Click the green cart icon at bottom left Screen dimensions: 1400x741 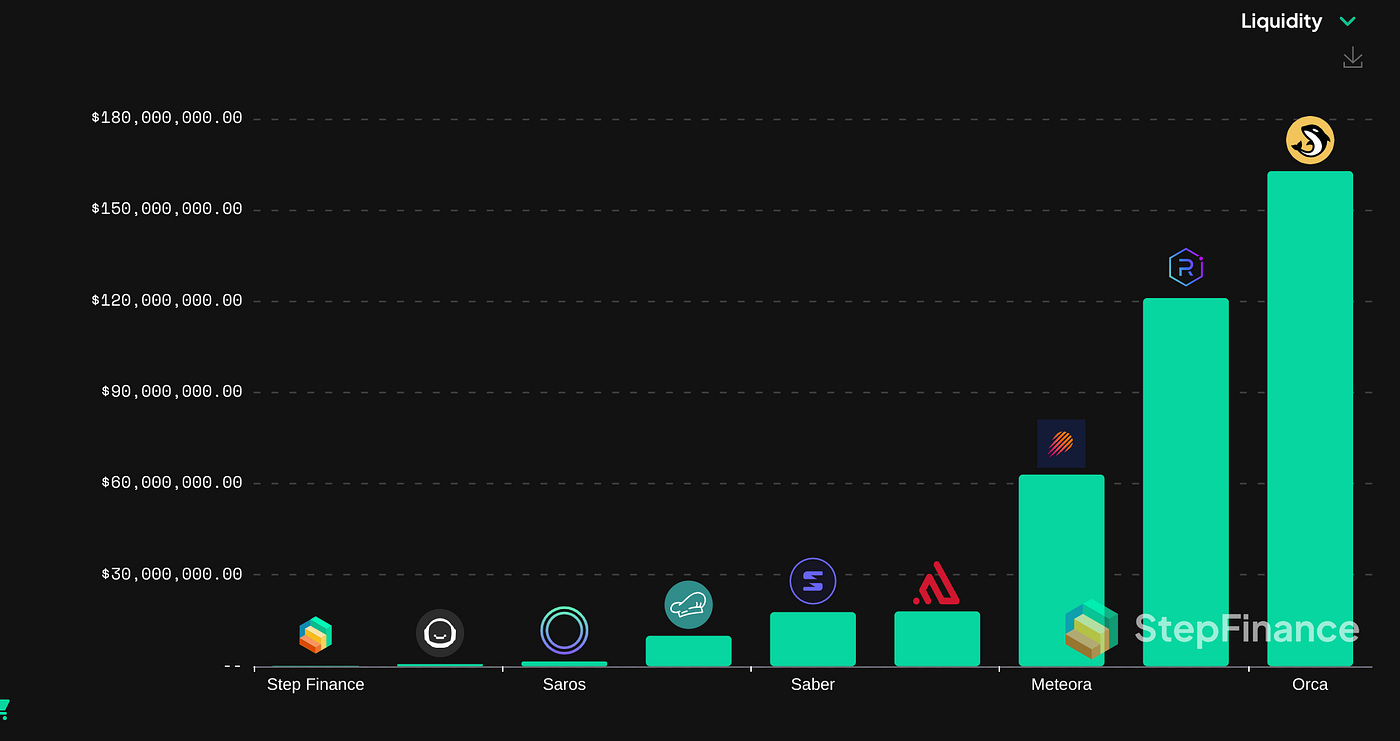pyautogui.click(x=4, y=710)
